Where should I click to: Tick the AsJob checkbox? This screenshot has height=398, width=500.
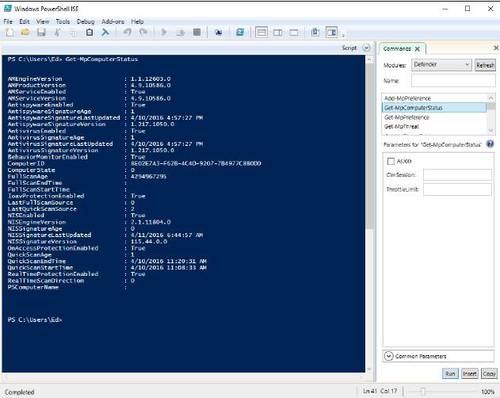(x=391, y=161)
